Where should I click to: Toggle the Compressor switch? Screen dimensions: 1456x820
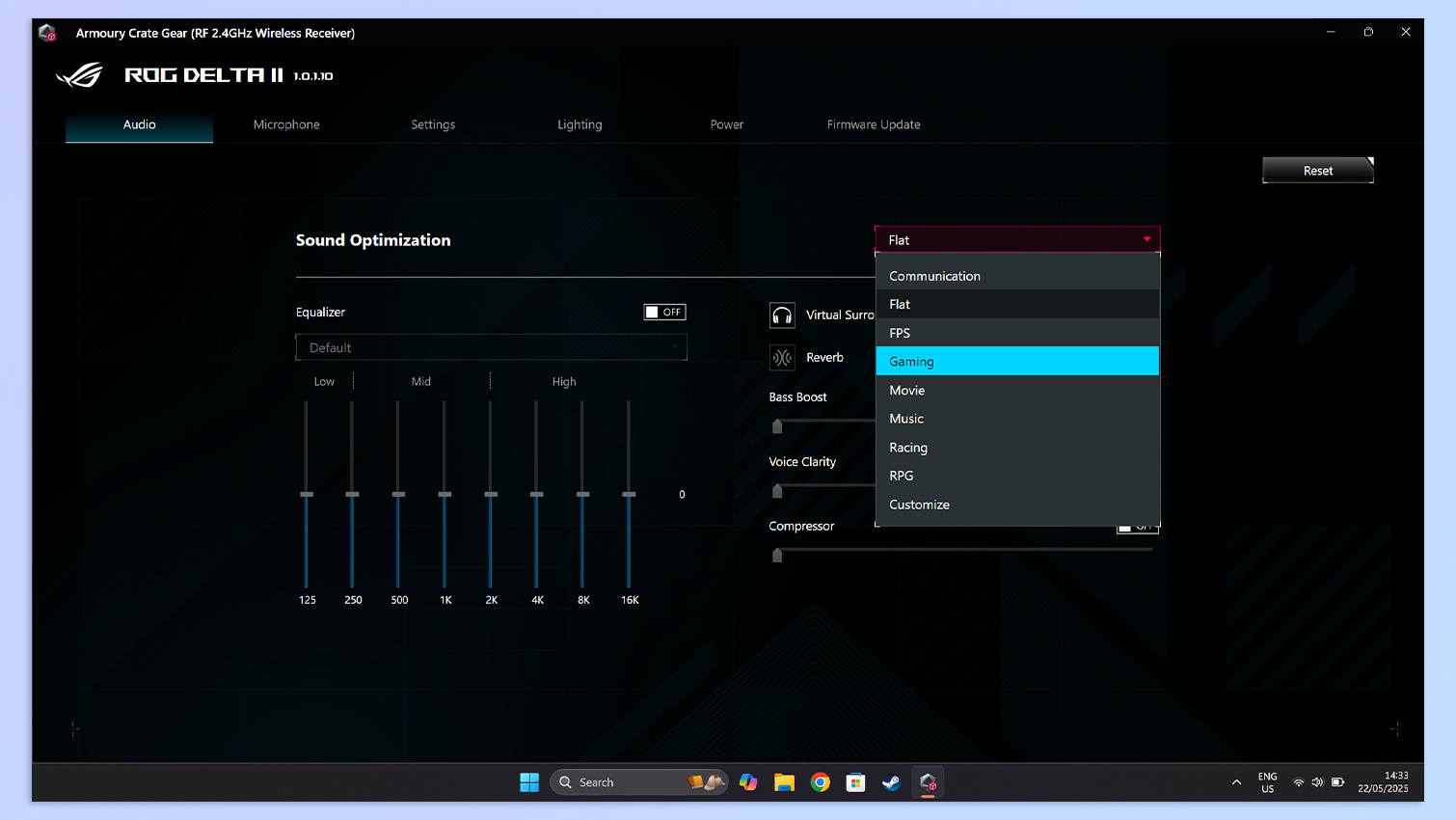[1137, 528]
